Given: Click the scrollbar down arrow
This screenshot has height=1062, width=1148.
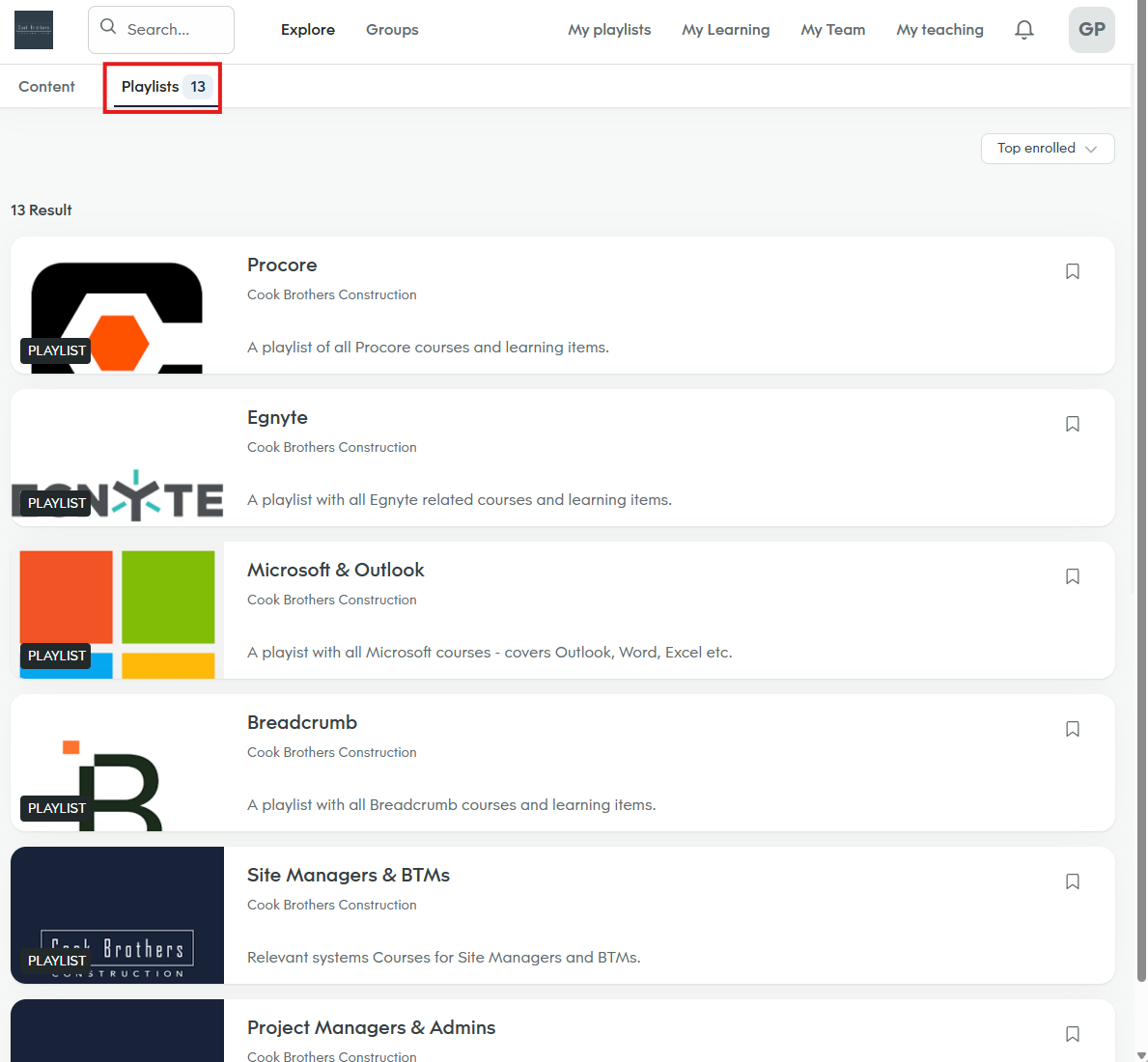Looking at the screenshot, I should tap(1141, 1054).
